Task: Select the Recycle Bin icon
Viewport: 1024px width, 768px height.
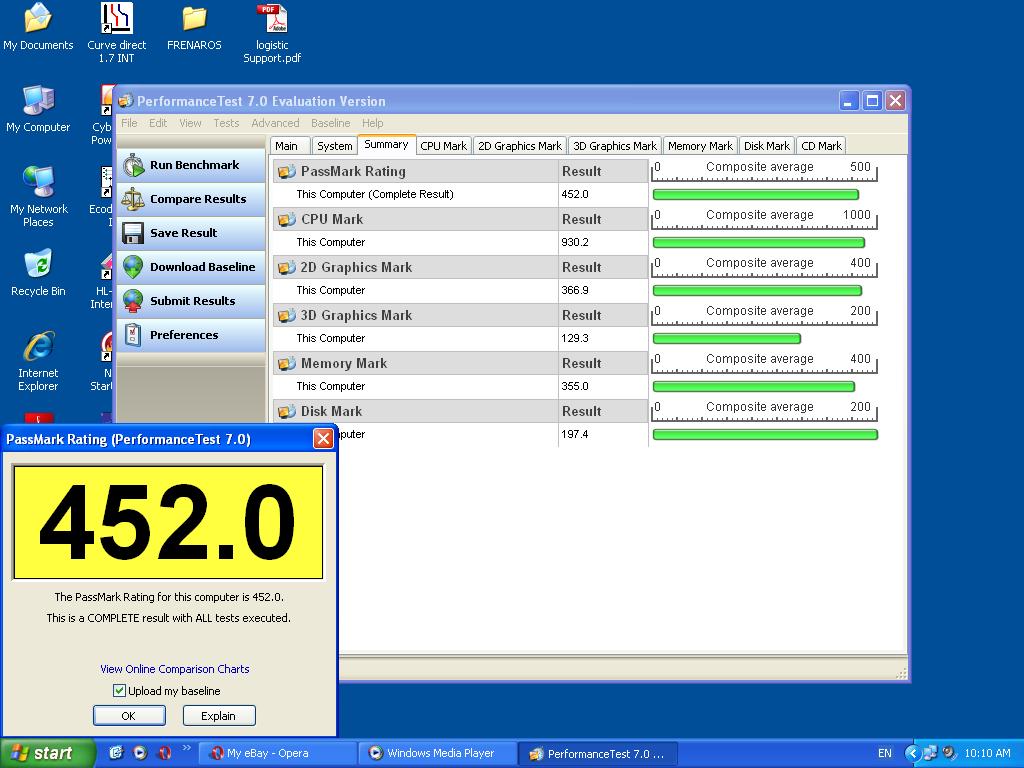Action: coord(38,264)
